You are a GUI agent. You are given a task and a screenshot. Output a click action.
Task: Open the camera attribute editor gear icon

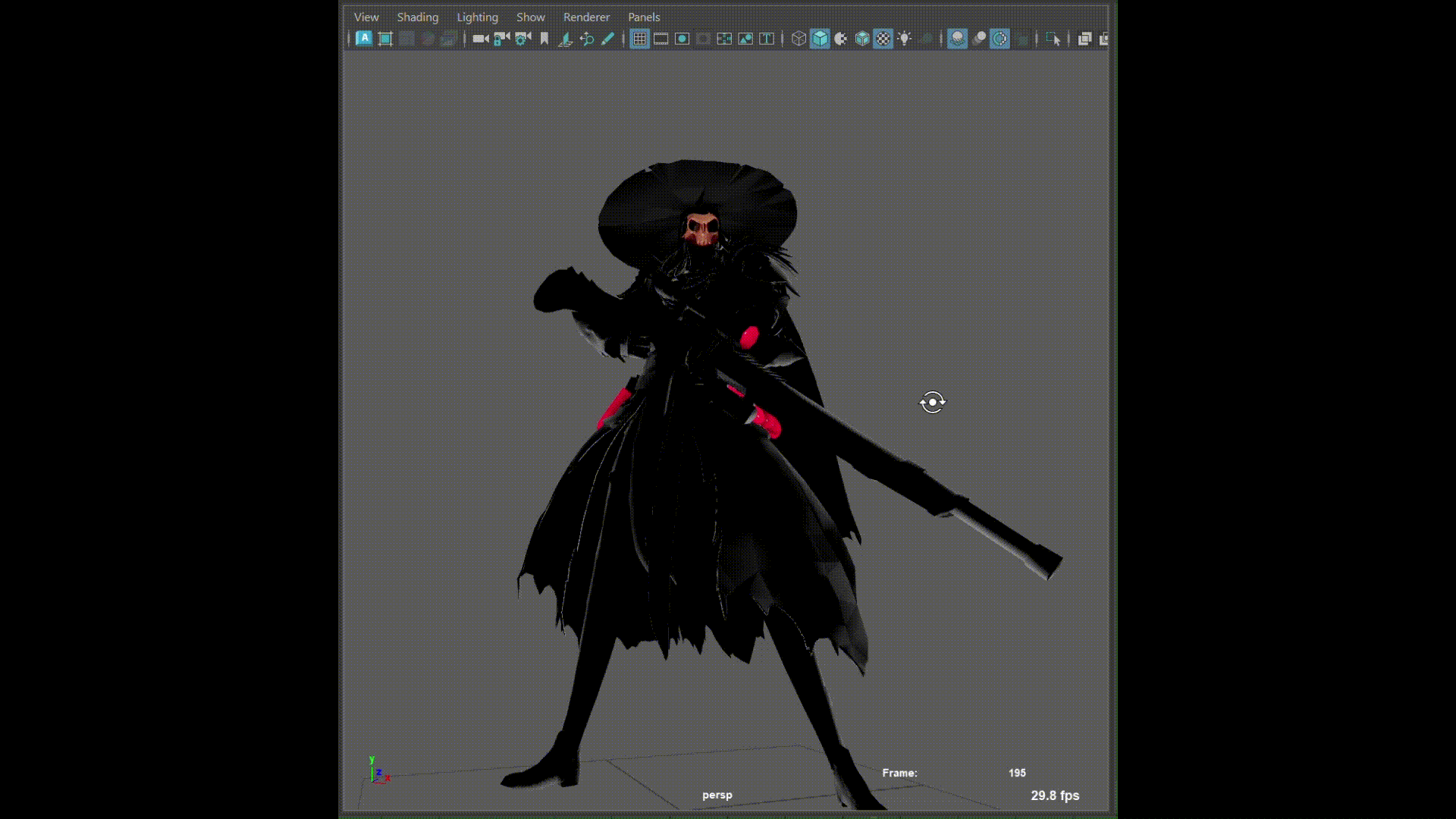point(522,39)
